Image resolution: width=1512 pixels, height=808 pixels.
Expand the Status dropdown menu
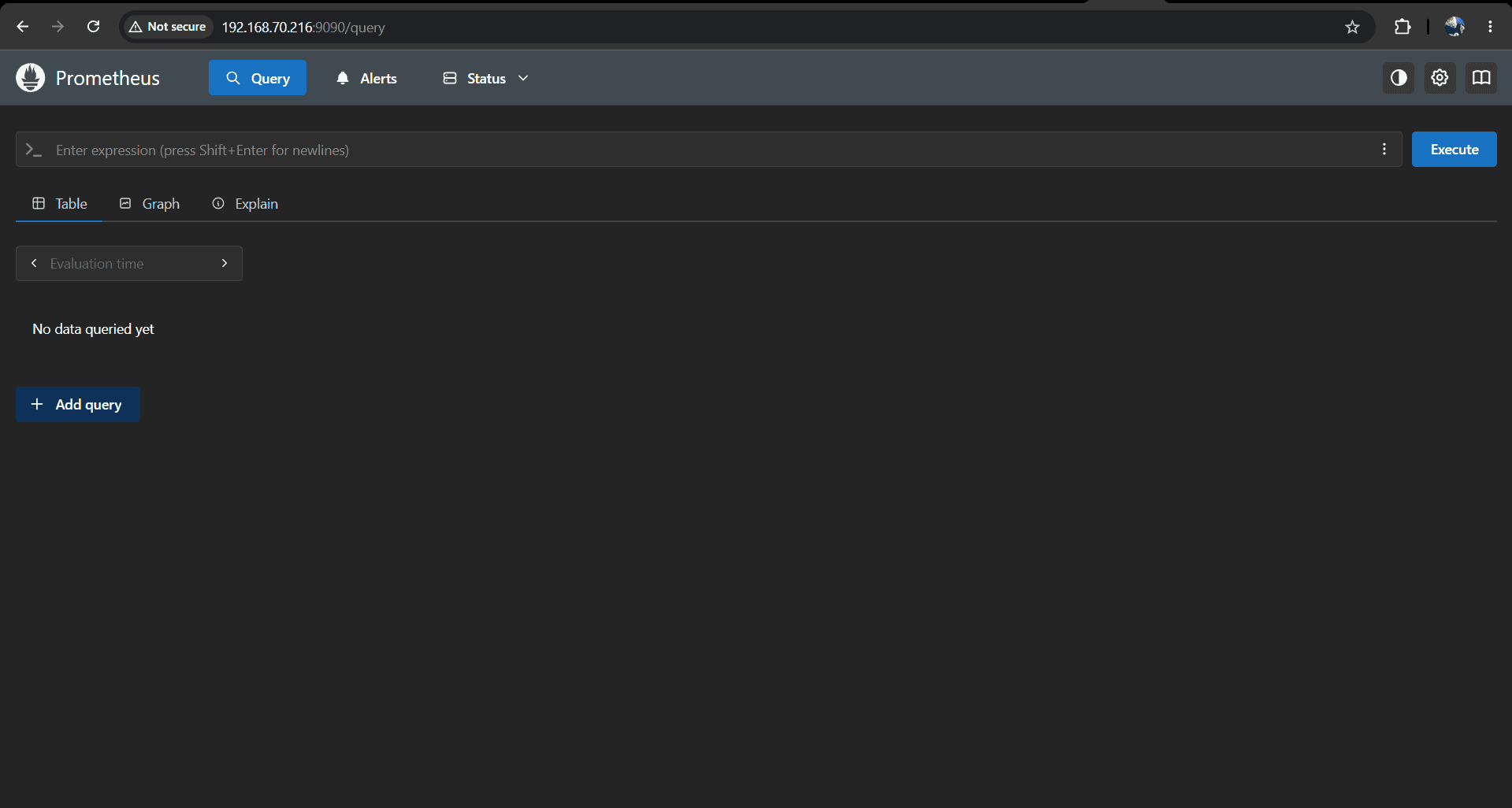(x=485, y=78)
